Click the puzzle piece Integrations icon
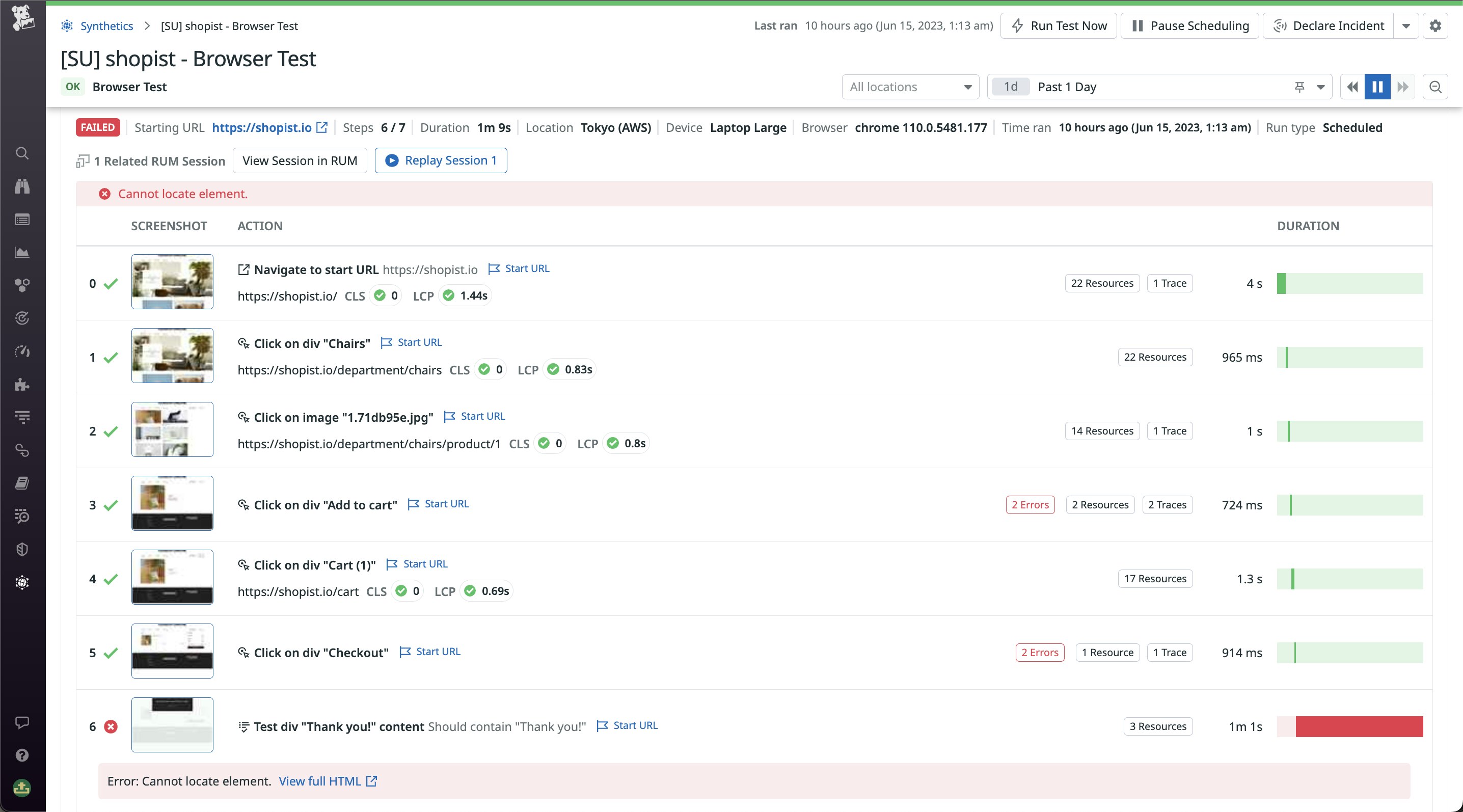Viewport: 1463px width, 812px height. click(22, 385)
